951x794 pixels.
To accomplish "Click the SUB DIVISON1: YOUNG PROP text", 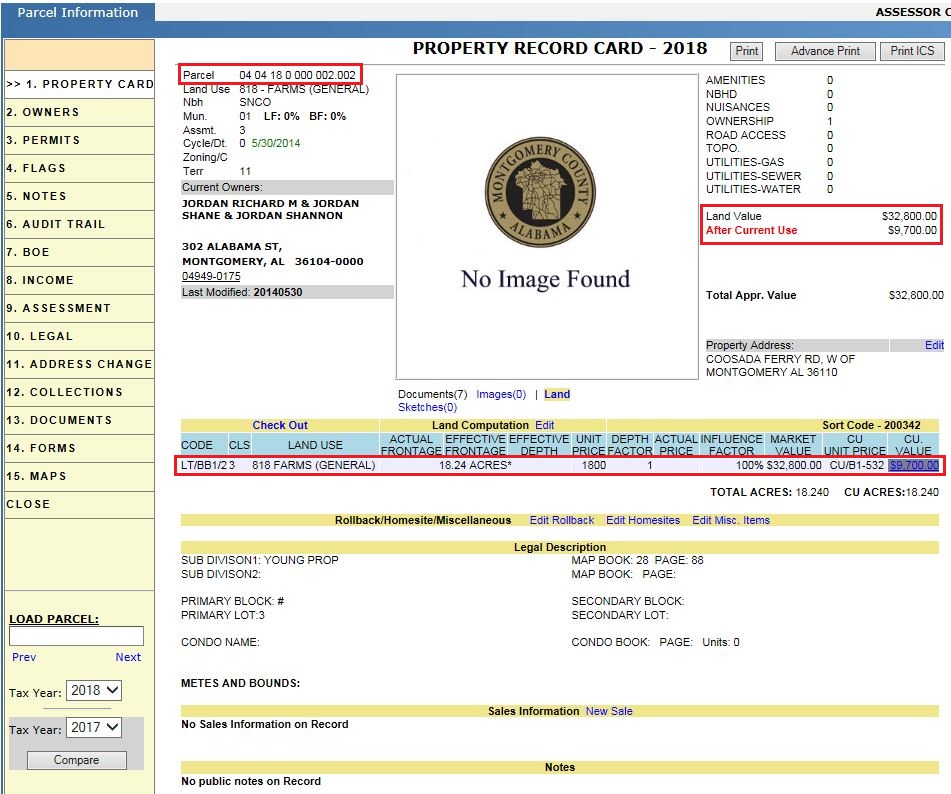I will point(260,560).
